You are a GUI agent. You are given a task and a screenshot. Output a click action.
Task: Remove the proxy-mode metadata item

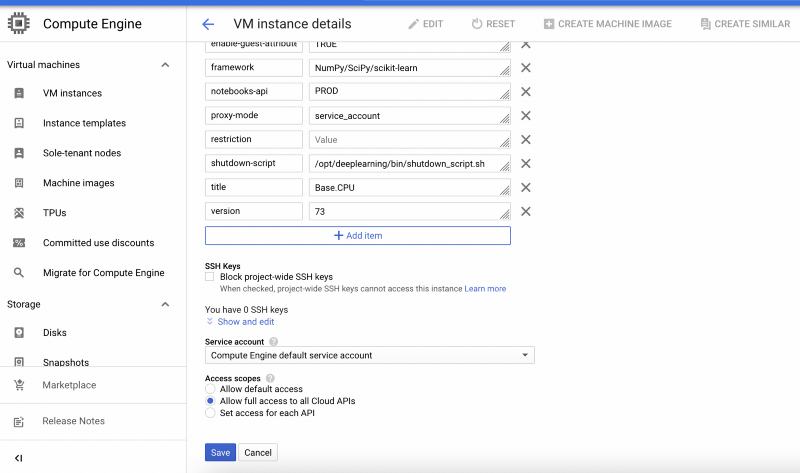pyautogui.click(x=526, y=116)
